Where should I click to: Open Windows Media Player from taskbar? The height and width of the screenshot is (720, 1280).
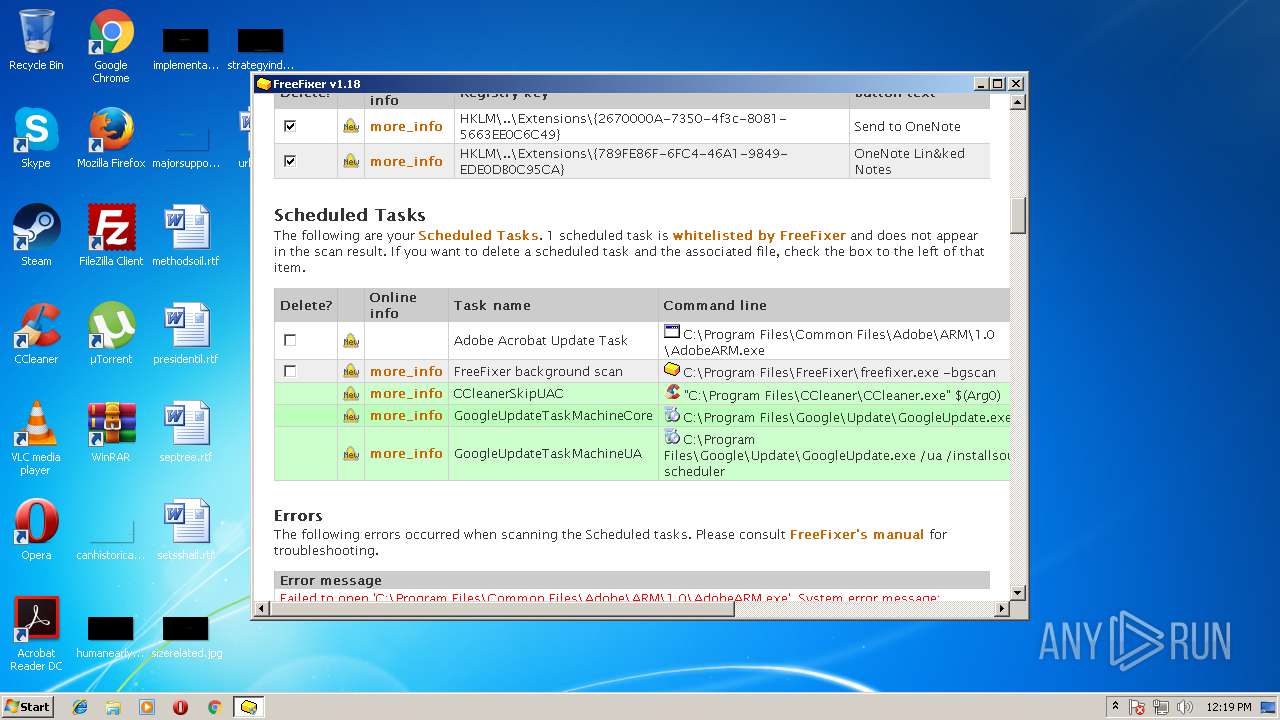[x=147, y=707]
